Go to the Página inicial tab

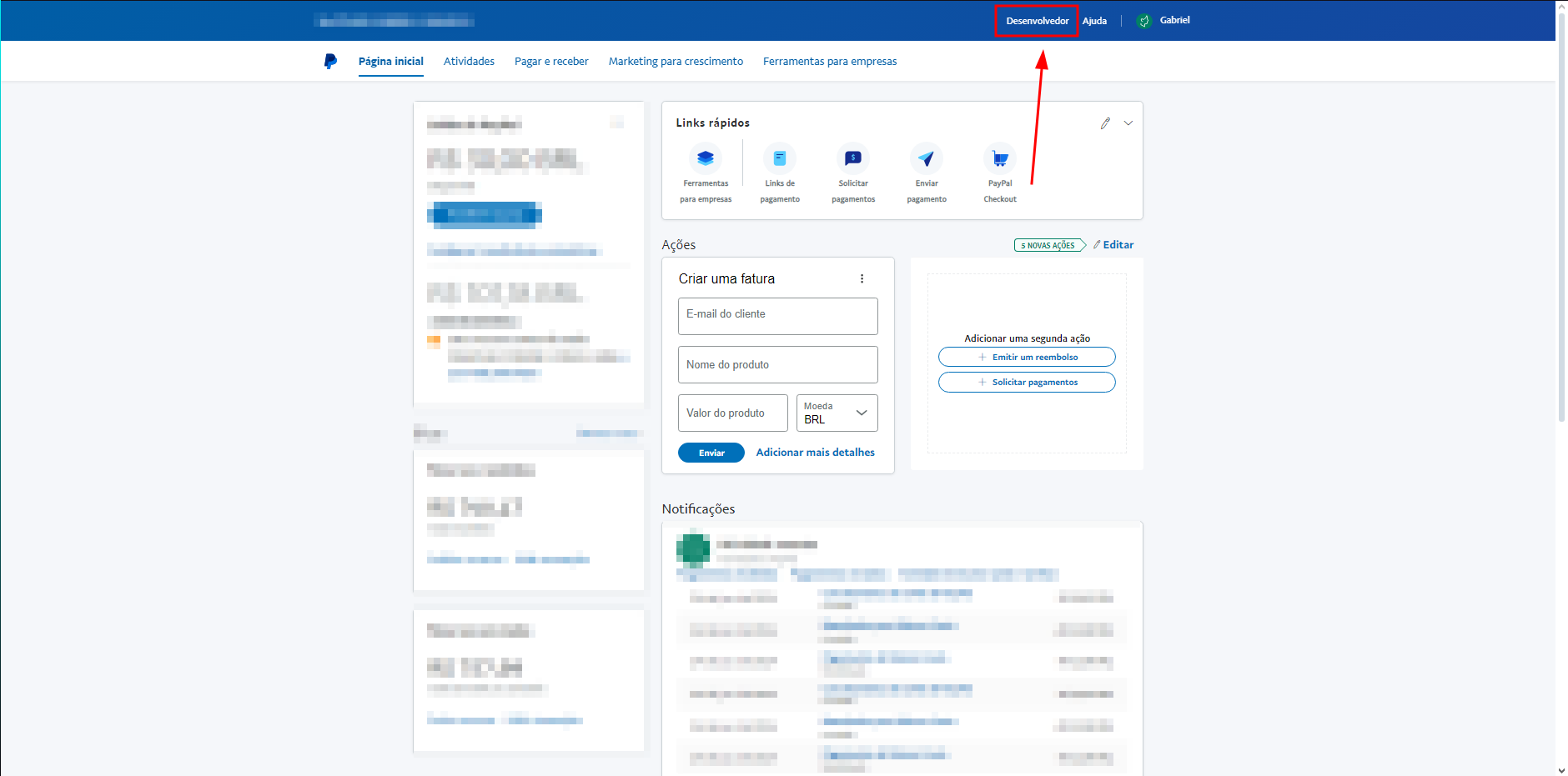click(x=391, y=61)
